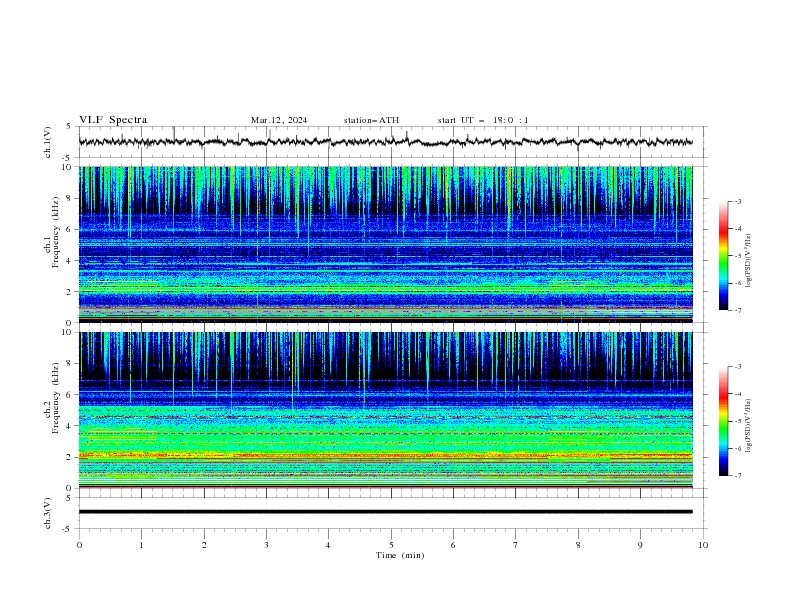Click the "ch.1(V)" waveform axis label
Image resolution: width=792 pixels, height=612 pixels.
[x=48, y=142]
